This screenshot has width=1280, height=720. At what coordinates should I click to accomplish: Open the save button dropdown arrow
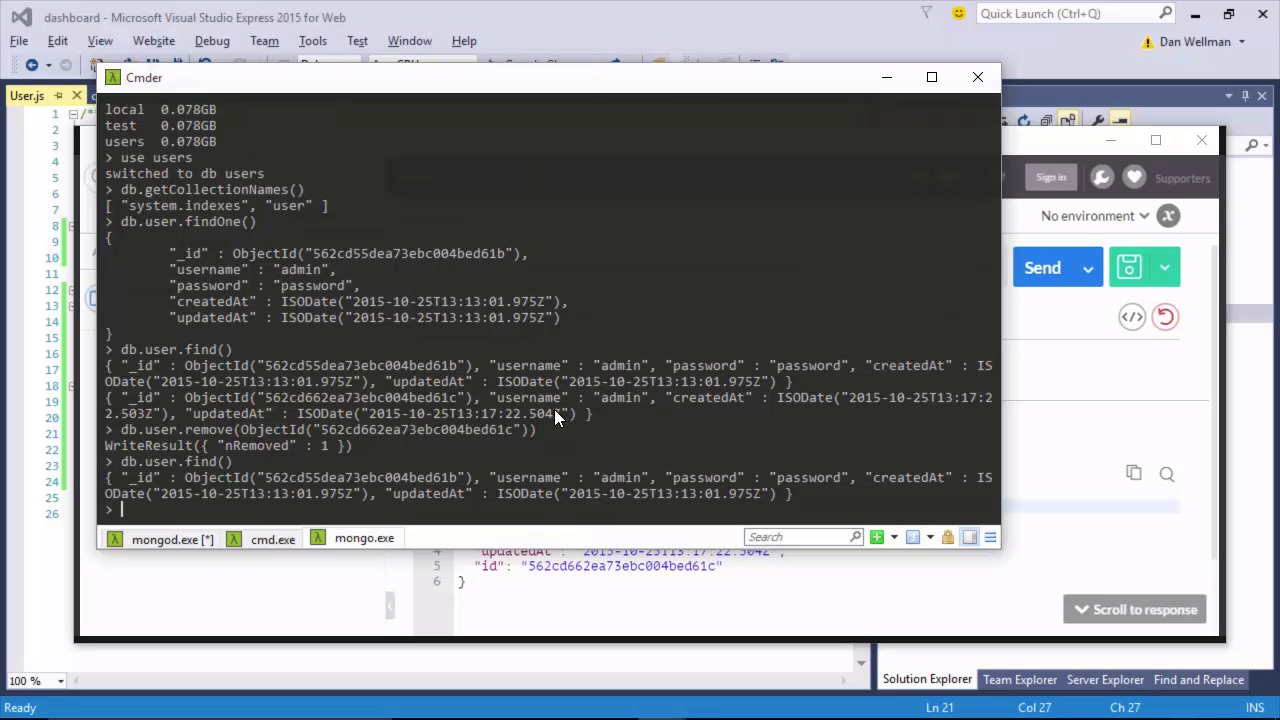click(x=1165, y=267)
